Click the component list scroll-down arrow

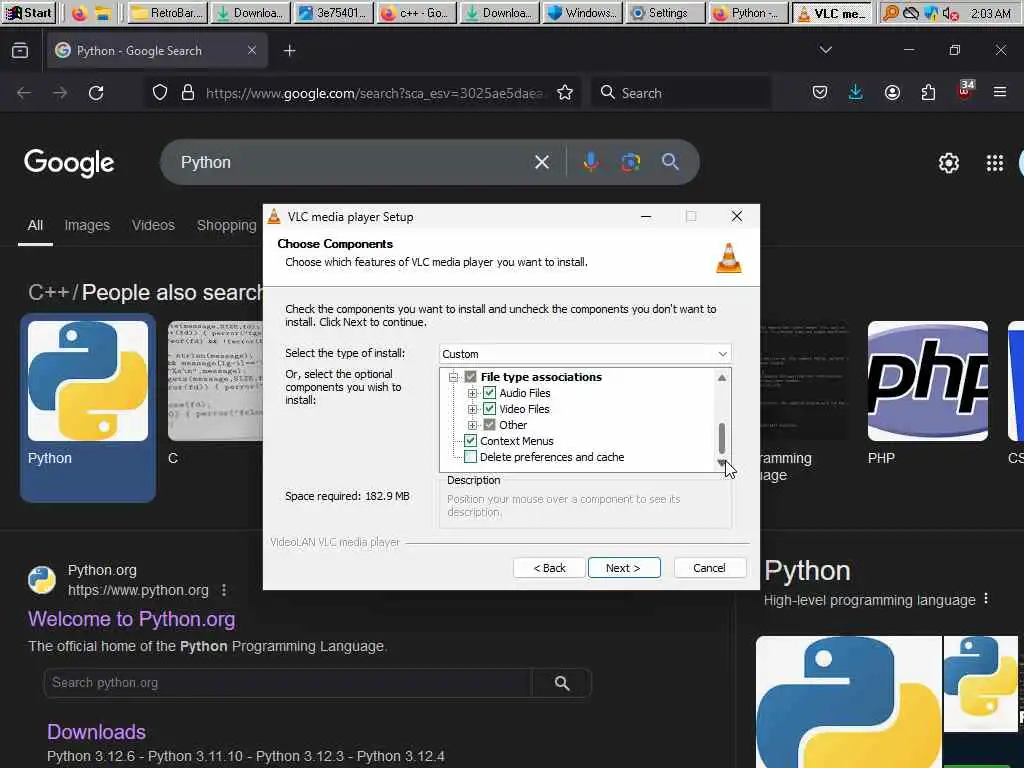(722, 463)
